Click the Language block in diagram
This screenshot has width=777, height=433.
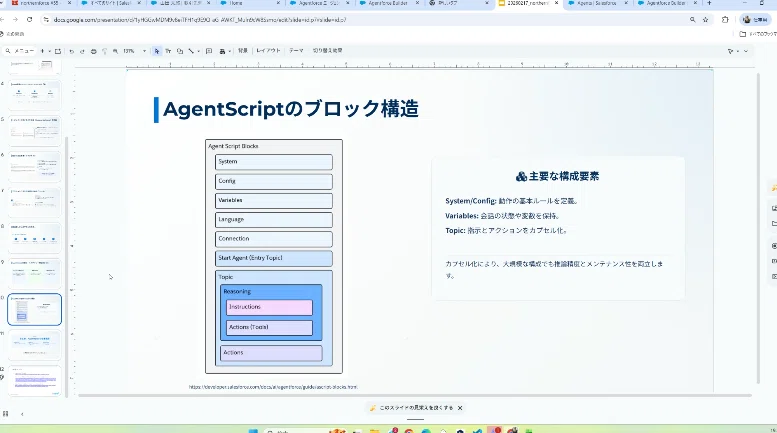(274, 220)
